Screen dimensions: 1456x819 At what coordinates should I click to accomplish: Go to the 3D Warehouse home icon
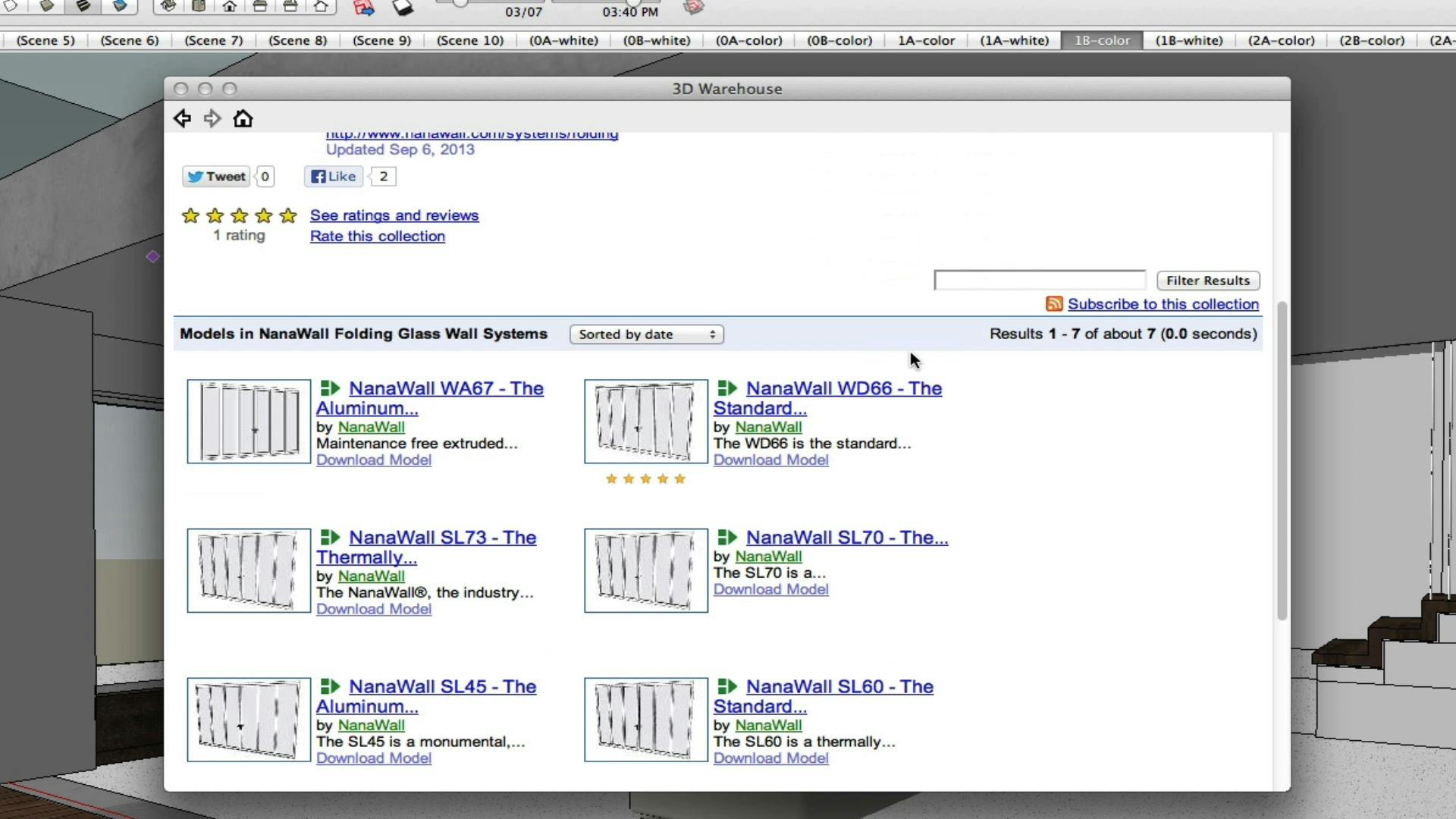[x=243, y=118]
